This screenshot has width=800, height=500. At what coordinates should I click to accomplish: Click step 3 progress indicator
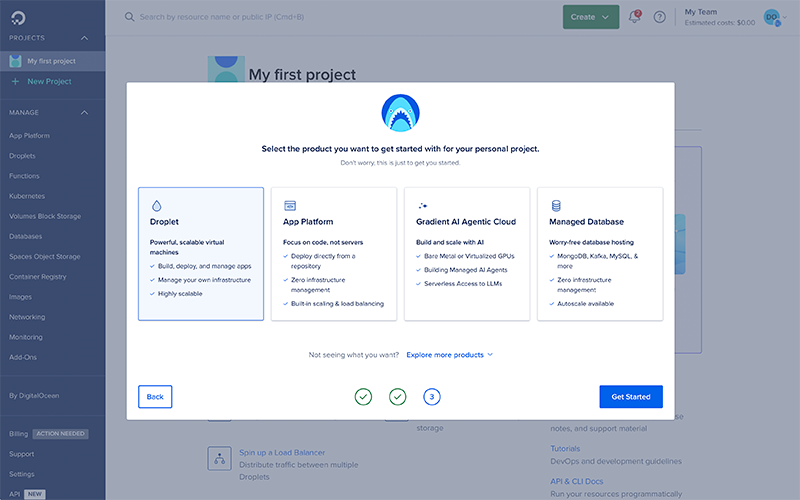coord(432,397)
